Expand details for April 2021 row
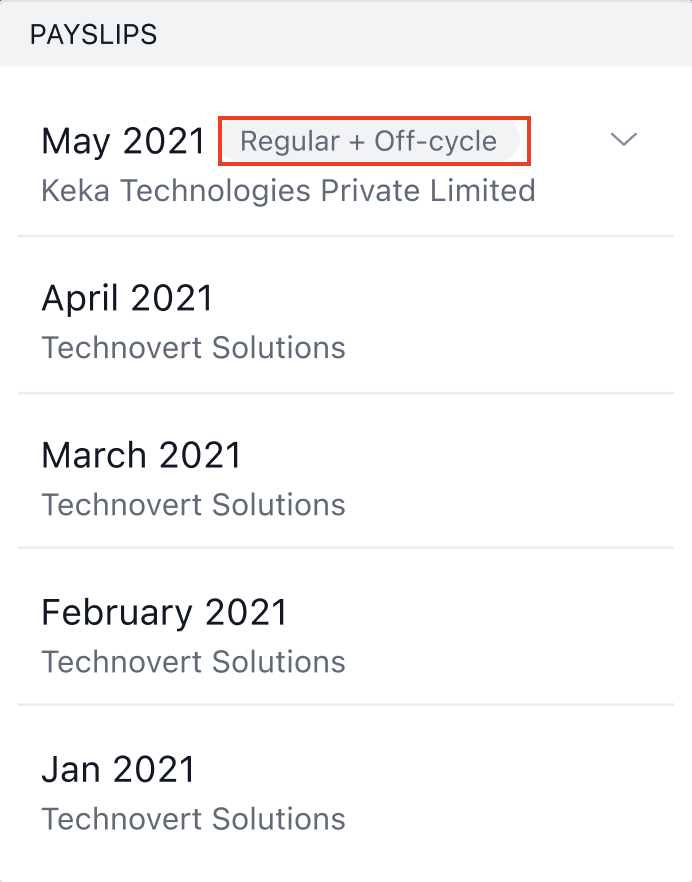 623,297
